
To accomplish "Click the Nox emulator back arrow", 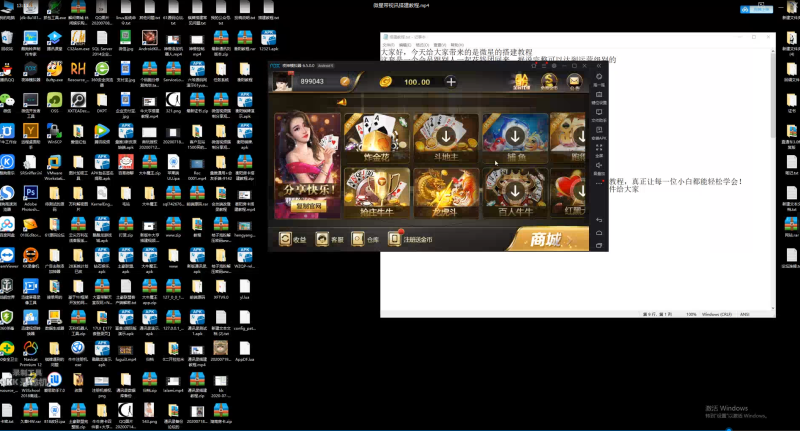I will pos(600,218).
